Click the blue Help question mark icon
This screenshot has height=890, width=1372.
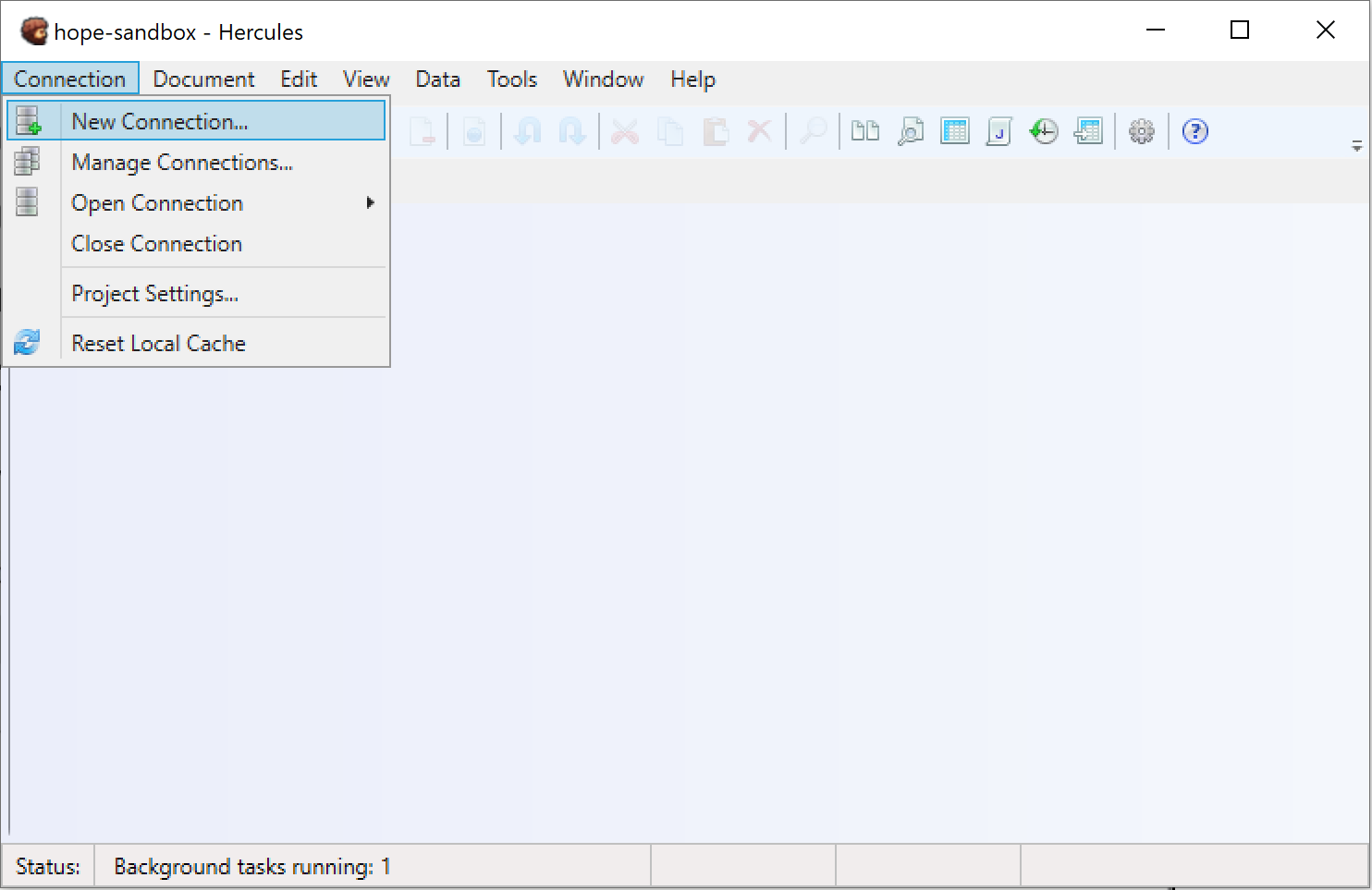(1195, 131)
